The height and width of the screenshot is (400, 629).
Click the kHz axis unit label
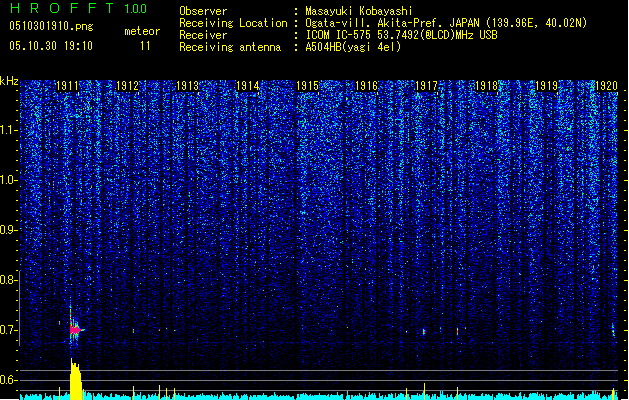click(9, 81)
